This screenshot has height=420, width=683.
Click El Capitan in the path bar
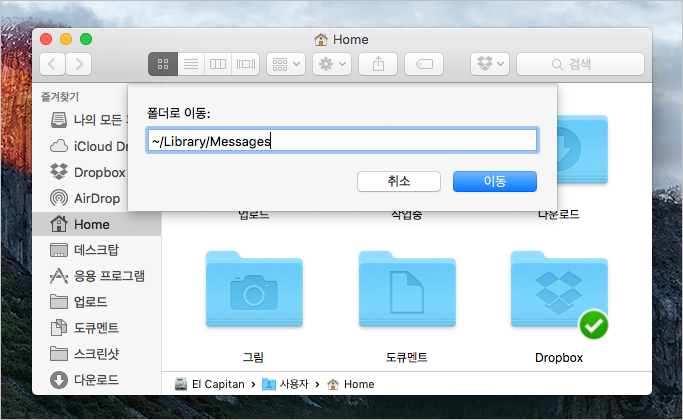point(210,384)
